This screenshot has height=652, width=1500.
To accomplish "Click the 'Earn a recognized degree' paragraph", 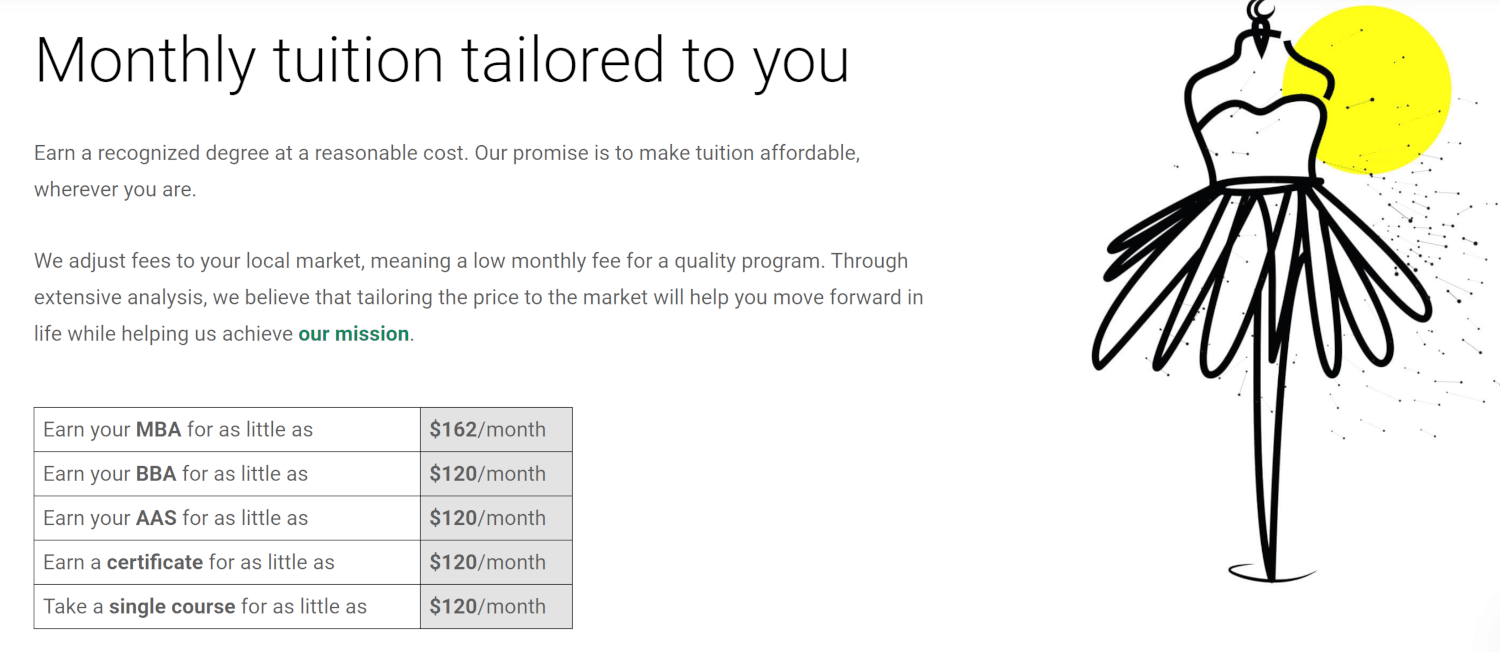I will pos(447,171).
